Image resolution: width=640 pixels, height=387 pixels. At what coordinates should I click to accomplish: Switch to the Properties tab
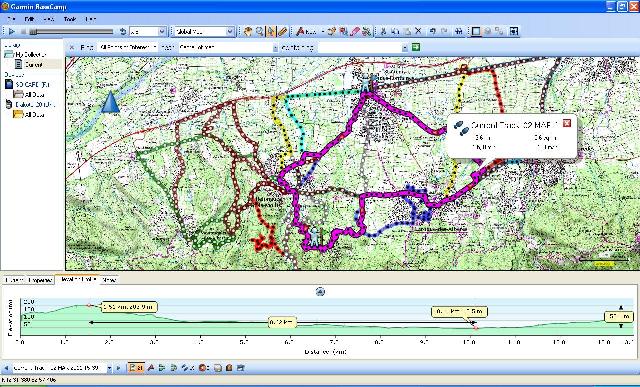40,280
